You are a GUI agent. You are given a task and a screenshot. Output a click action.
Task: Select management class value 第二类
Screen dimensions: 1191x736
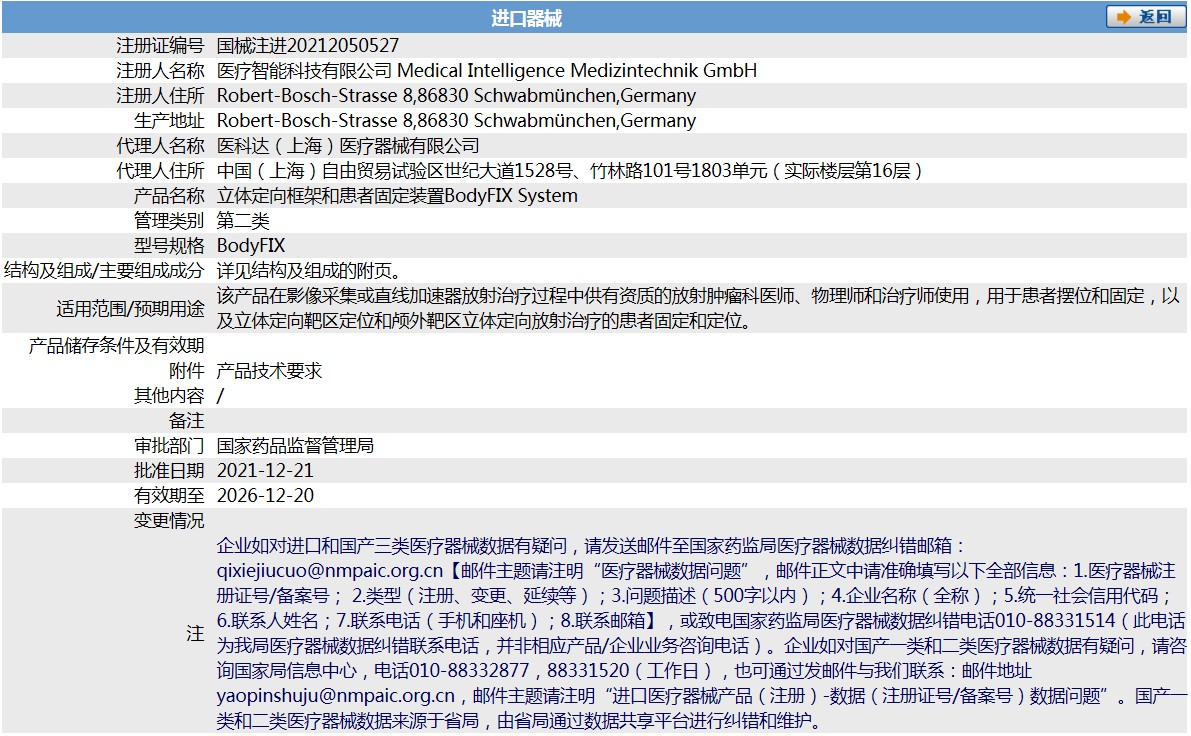coord(243,221)
